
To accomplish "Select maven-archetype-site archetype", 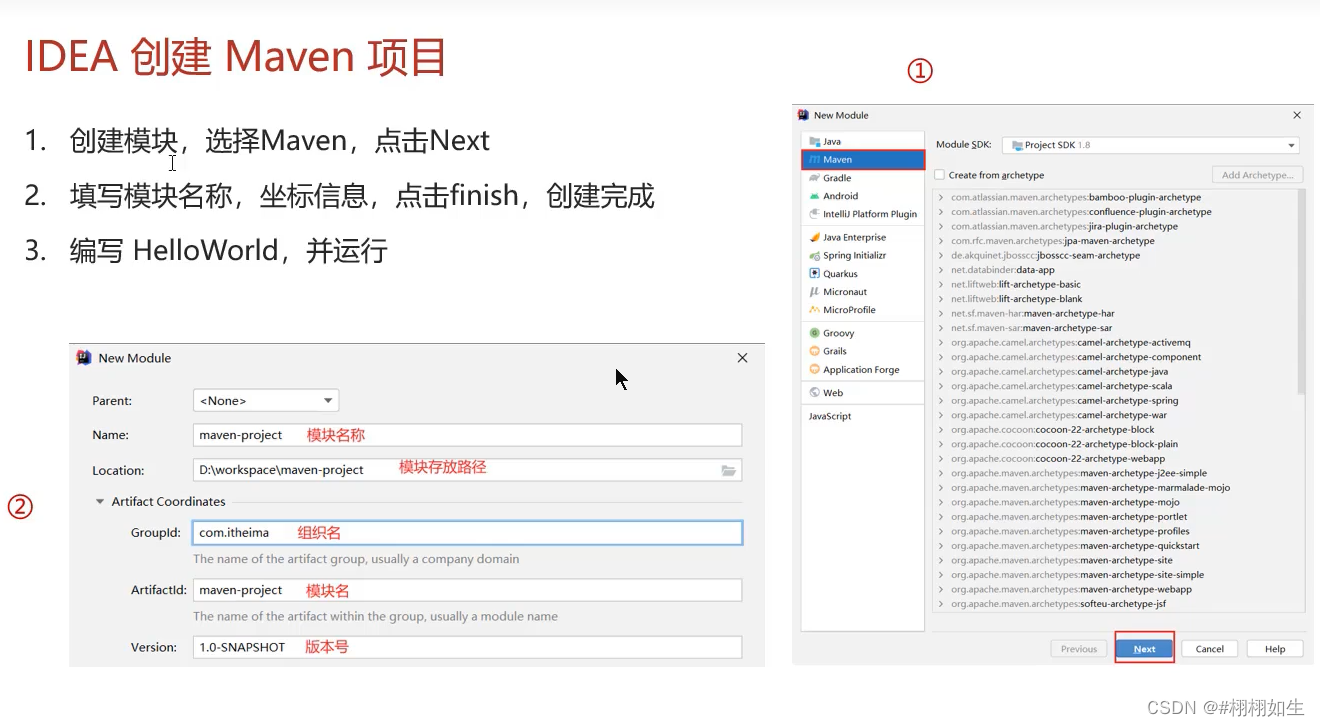I will click(1061, 560).
